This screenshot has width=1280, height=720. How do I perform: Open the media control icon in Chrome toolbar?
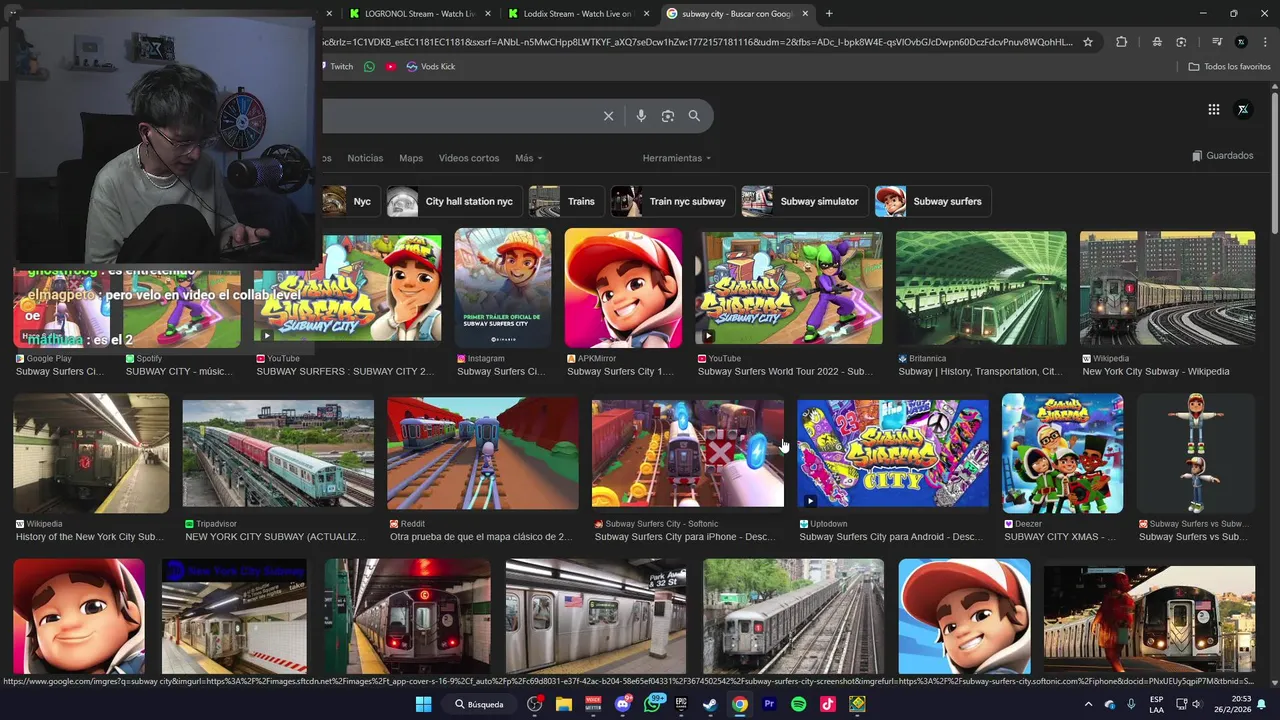tap(1217, 42)
